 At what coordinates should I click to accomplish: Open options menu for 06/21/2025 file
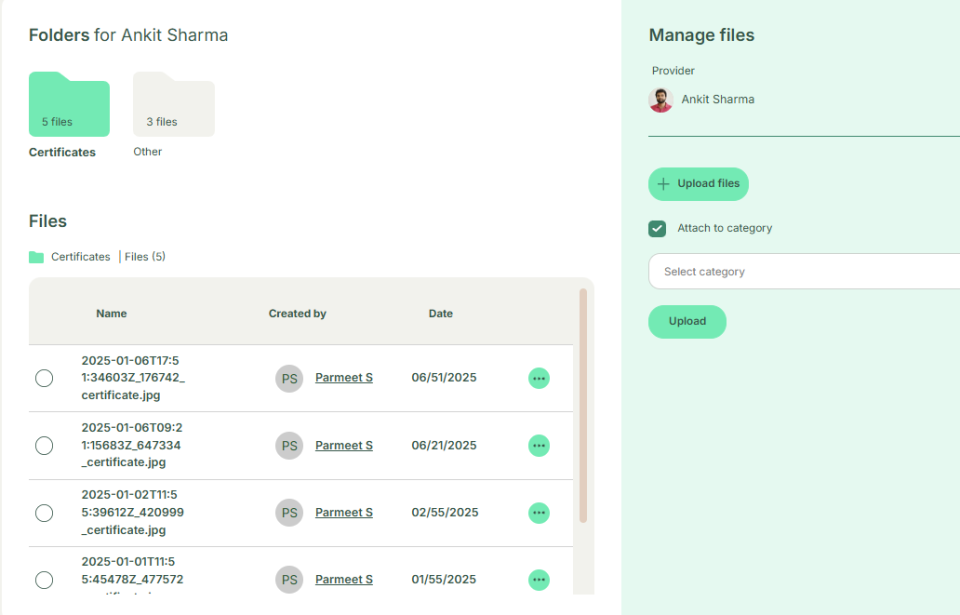pyautogui.click(x=538, y=445)
